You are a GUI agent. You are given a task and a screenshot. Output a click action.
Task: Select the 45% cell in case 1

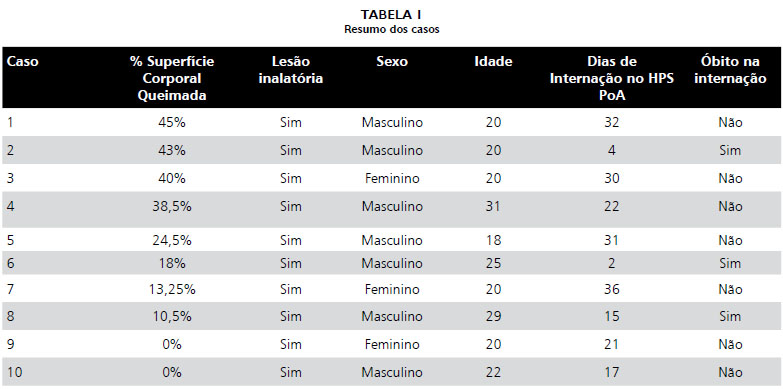[x=172, y=122]
